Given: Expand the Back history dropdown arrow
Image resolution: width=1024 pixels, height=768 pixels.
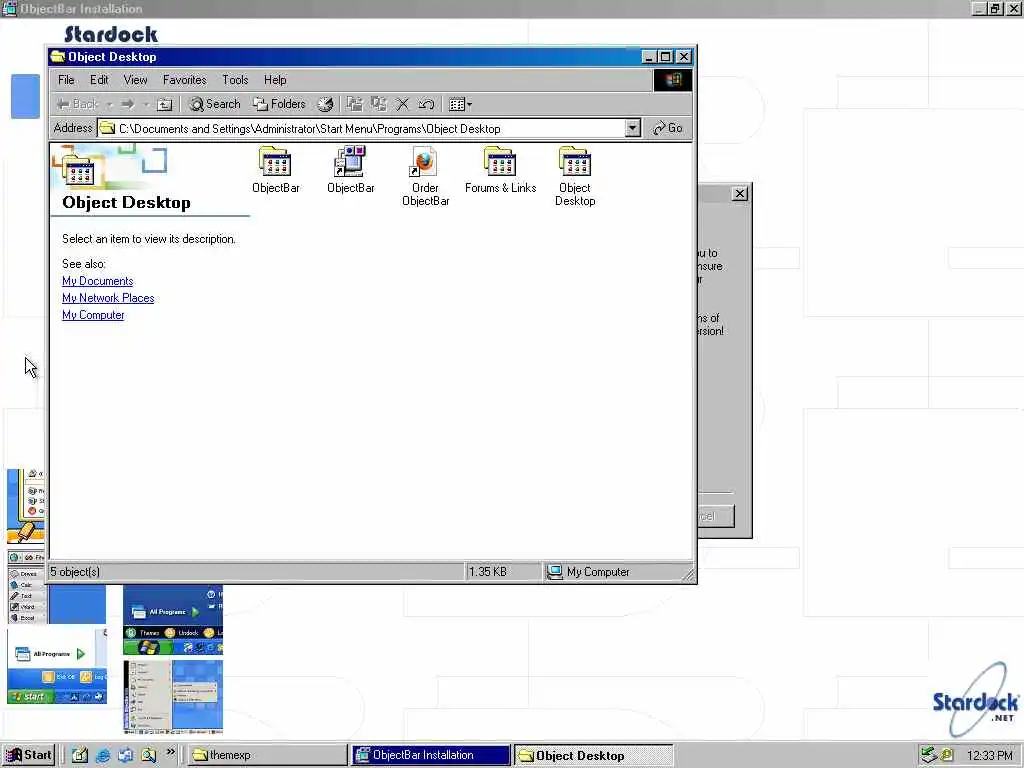Looking at the screenshot, I should coord(110,104).
